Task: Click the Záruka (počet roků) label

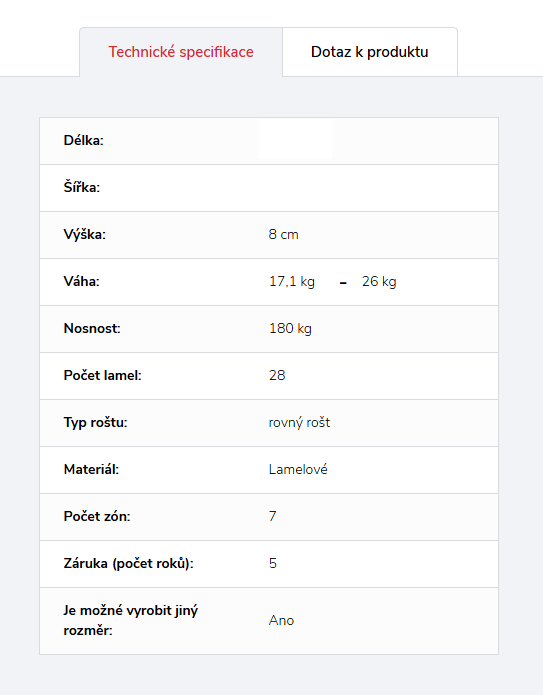Action: 129,564
